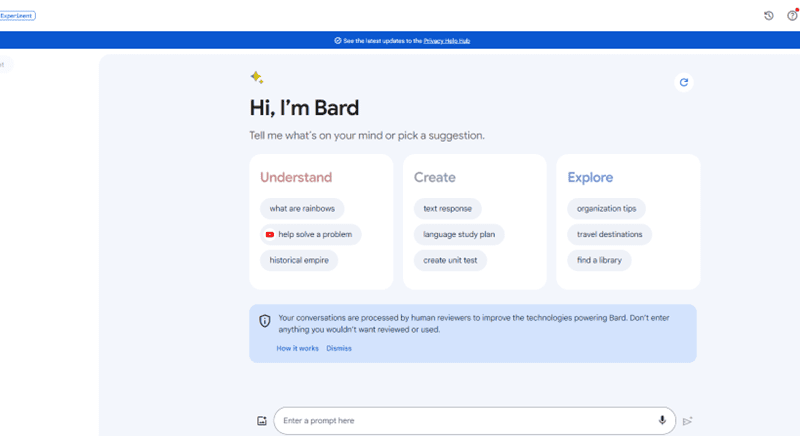Click the Explore card heading
The width and height of the screenshot is (800, 436).
(x=590, y=177)
